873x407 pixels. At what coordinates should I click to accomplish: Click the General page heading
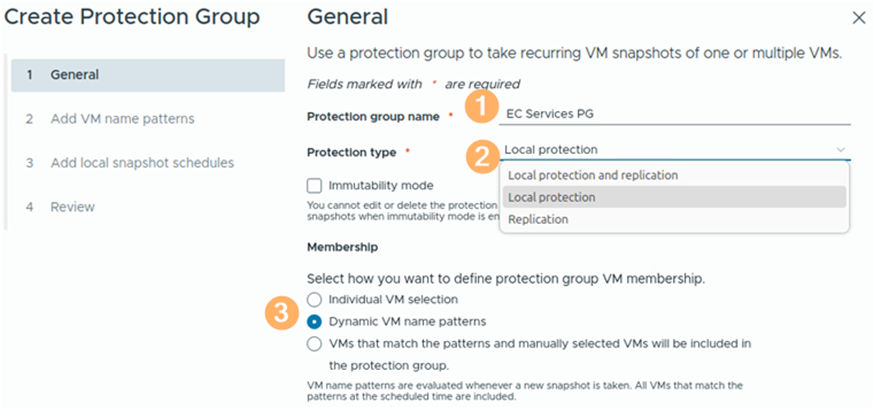pos(347,17)
